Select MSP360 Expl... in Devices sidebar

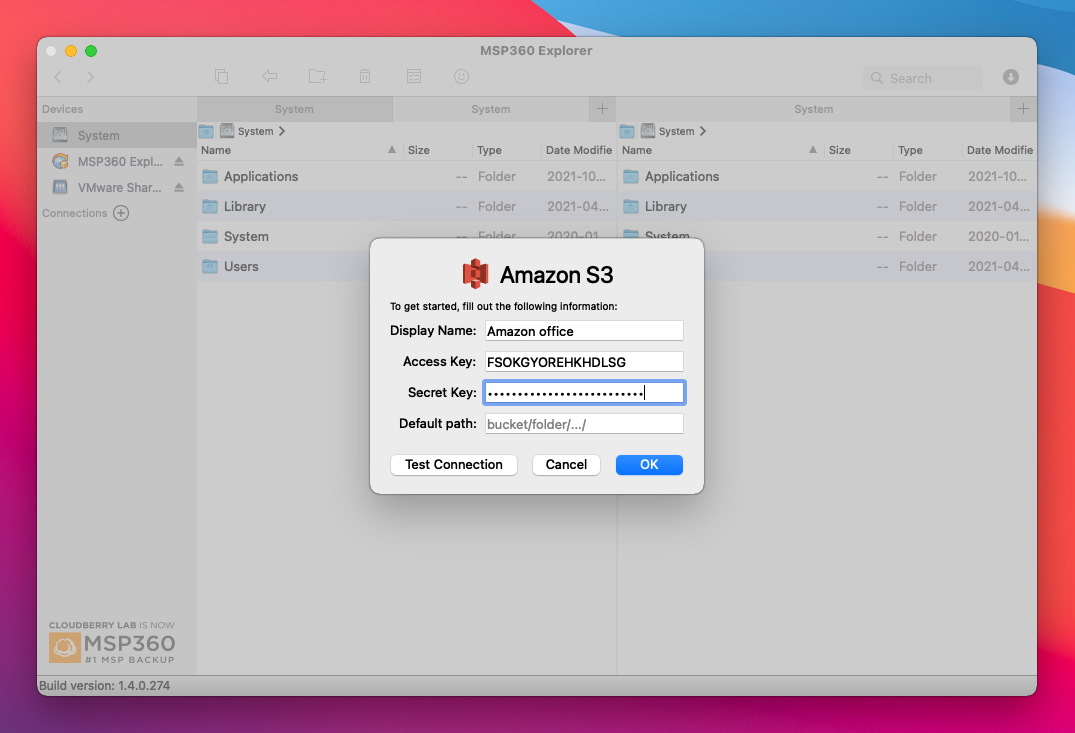[x=117, y=161]
